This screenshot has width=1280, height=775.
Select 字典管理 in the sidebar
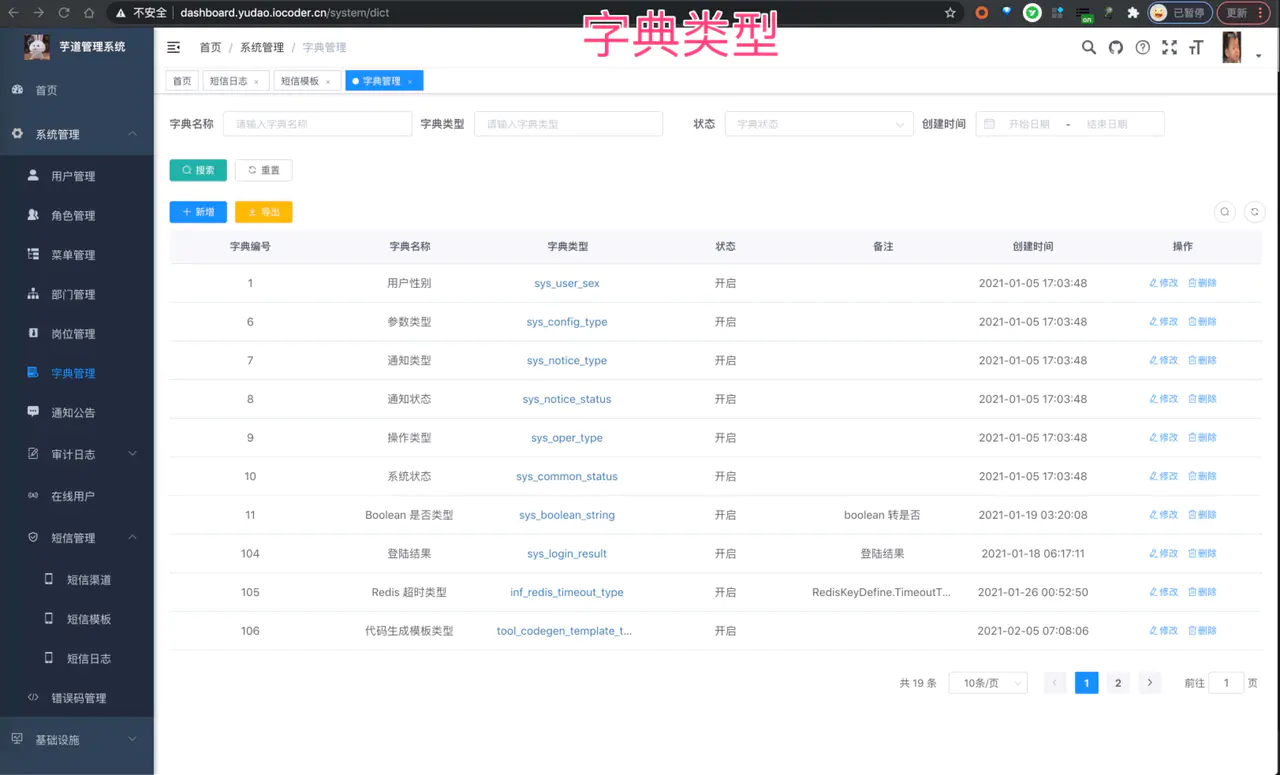pos(77,373)
